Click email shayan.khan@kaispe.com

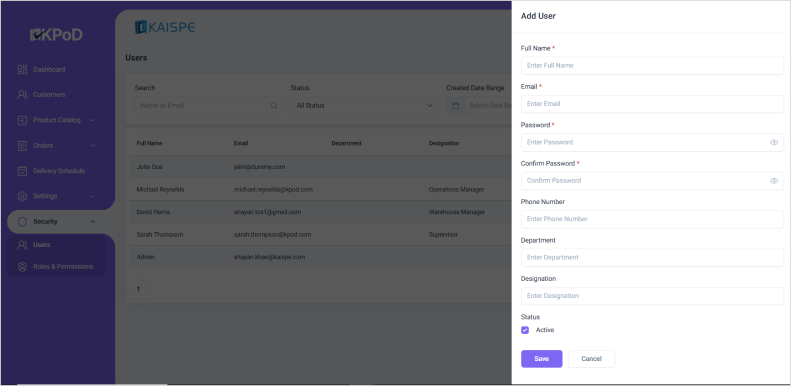(269, 257)
